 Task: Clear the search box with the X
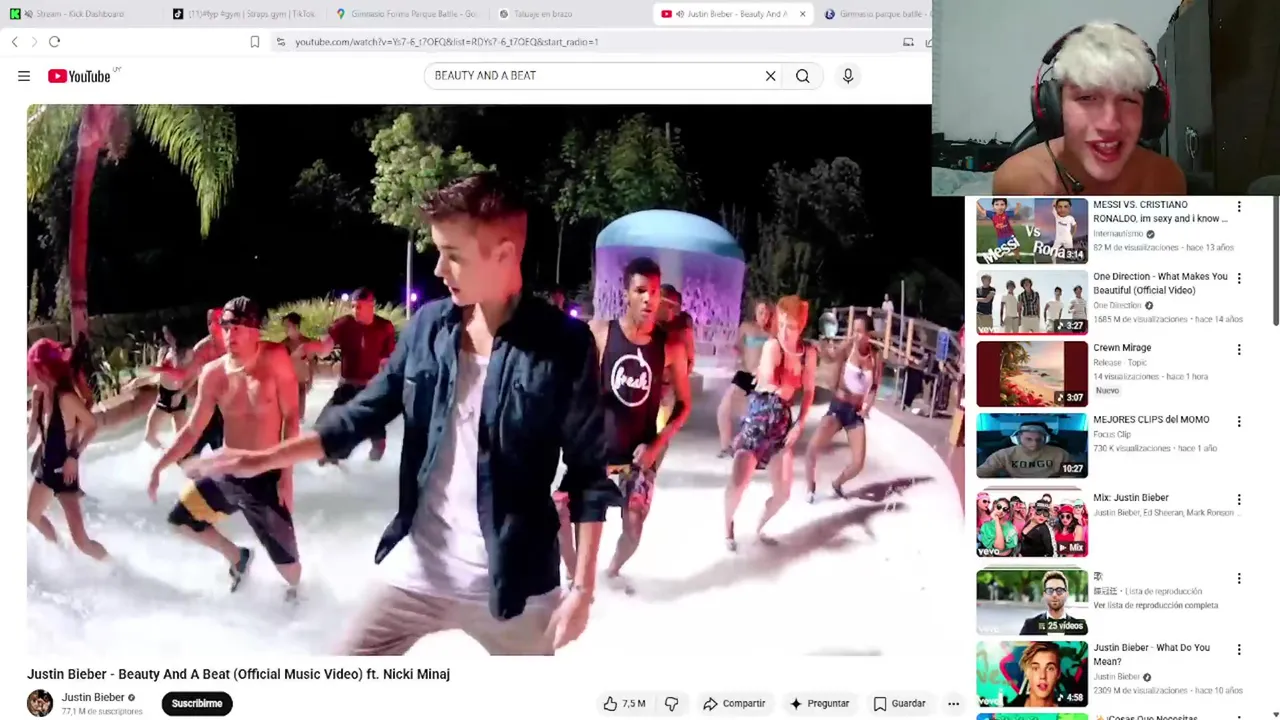[770, 76]
